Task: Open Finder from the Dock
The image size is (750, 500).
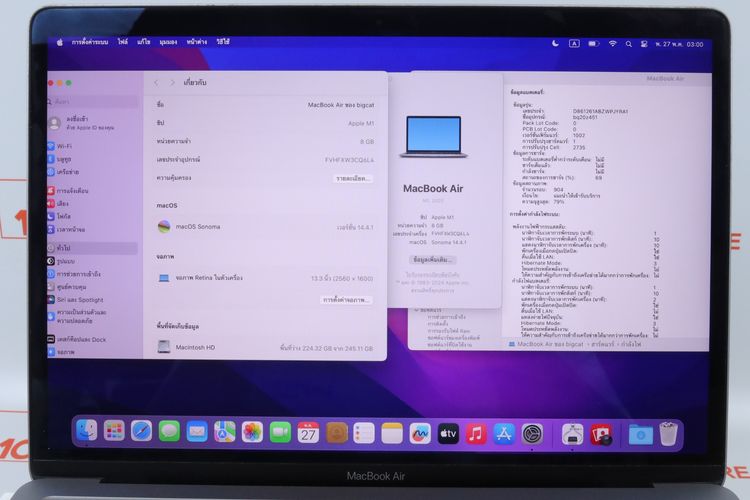Action: point(87,431)
